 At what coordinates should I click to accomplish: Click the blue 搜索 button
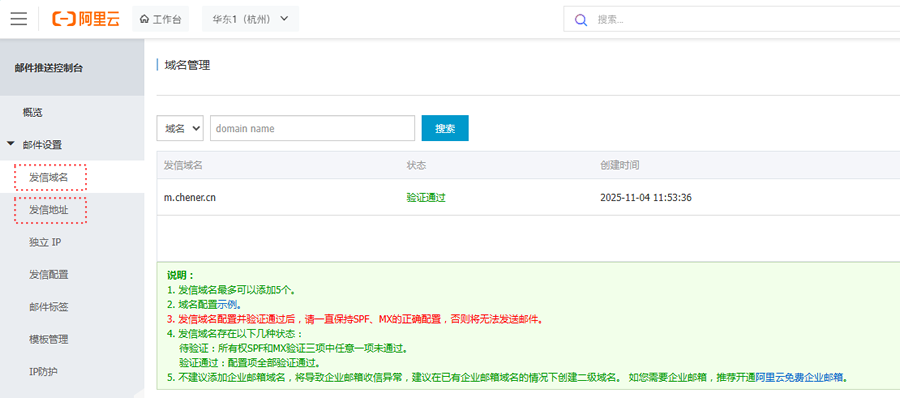[445, 128]
